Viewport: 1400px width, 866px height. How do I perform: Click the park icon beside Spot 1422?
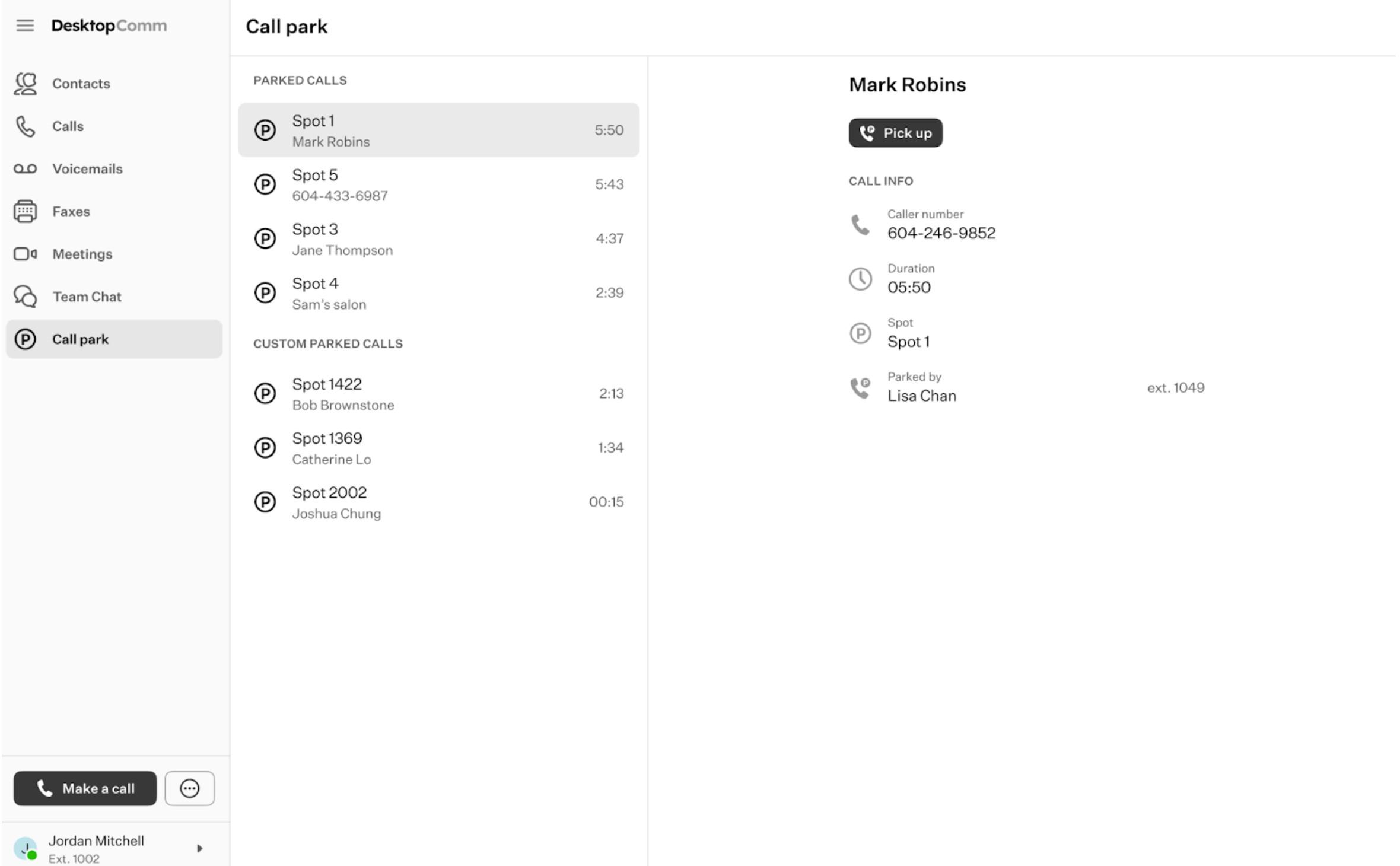click(265, 393)
